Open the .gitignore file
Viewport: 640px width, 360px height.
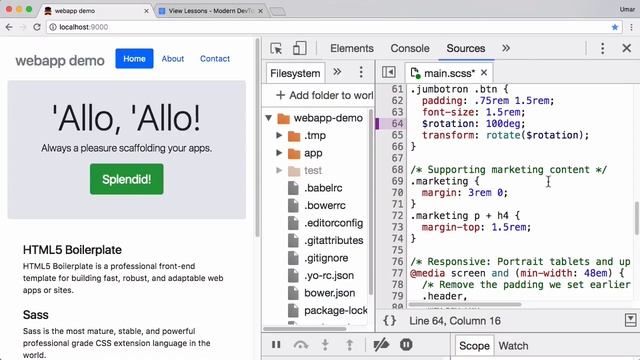coord(326,258)
